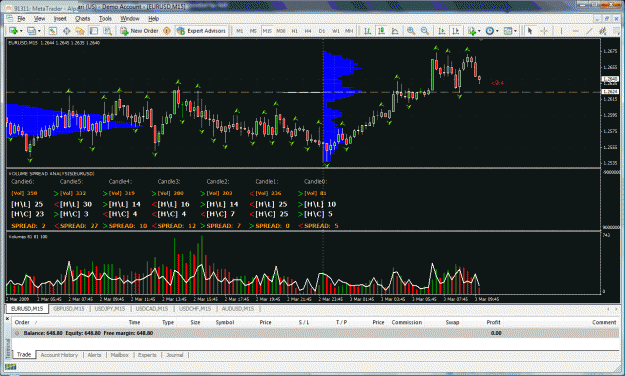This screenshot has height=376, width=625.
Task: Switch to the USDCHF,M15 chart tab
Action: pyautogui.click(x=195, y=309)
